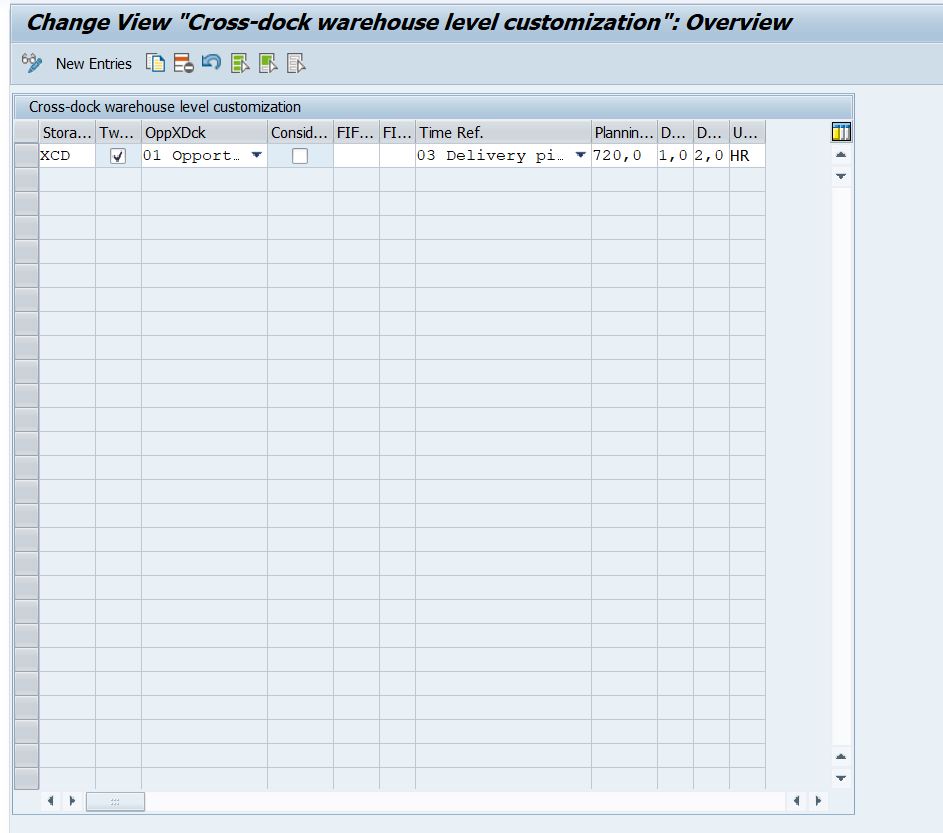This screenshot has height=833, width=943.
Task: Click the OppXDck column header
Action: (x=204, y=132)
